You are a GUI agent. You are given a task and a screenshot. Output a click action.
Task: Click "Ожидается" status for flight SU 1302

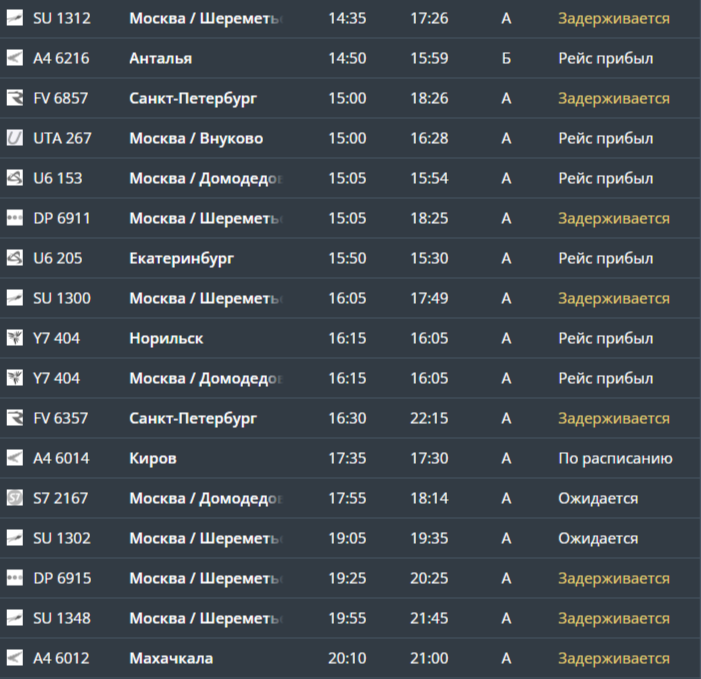(x=598, y=538)
